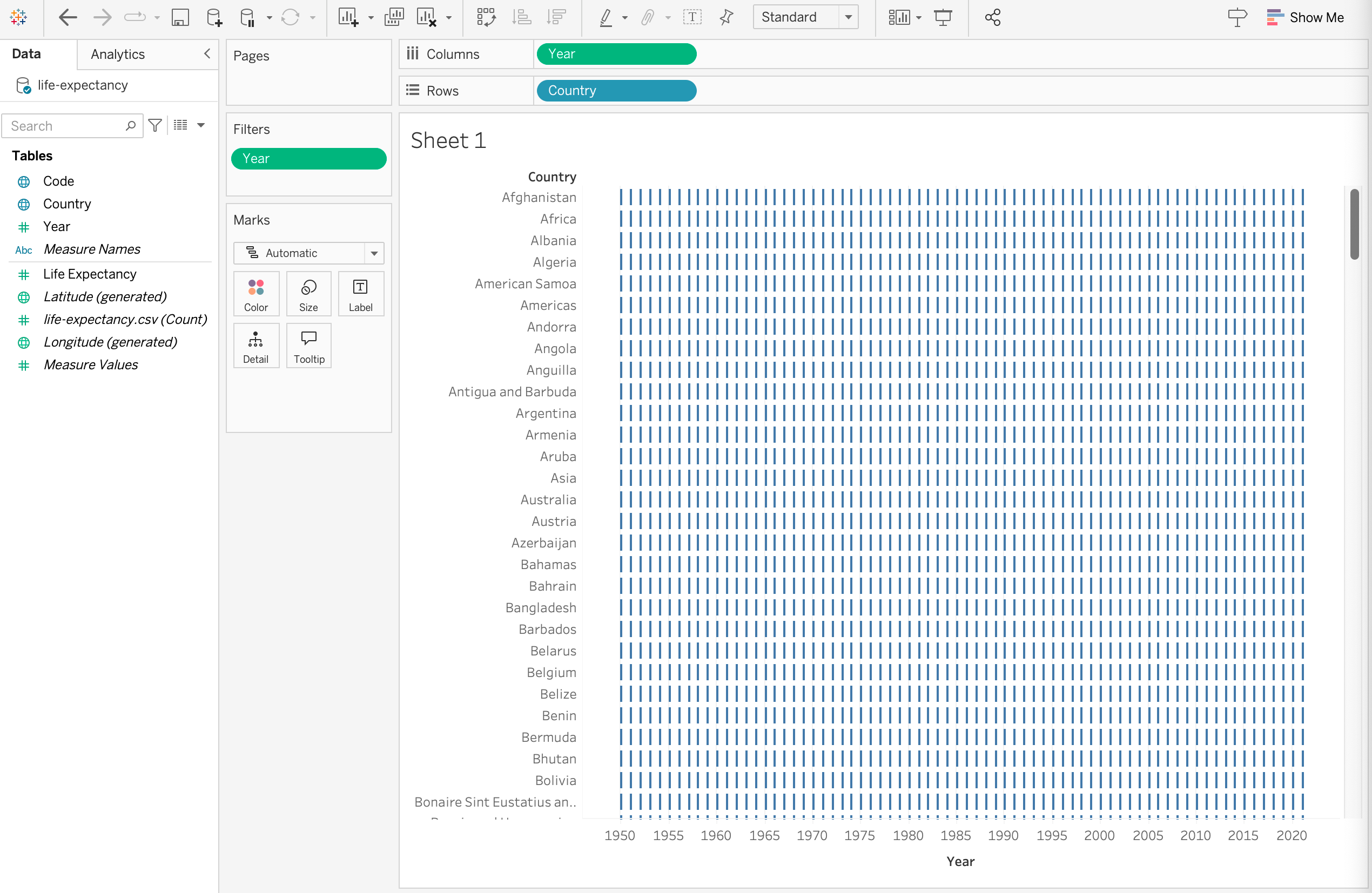This screenshot has width=1372, height=893.
Task: Select the Year field in Tables
Action: coord(57,226)
